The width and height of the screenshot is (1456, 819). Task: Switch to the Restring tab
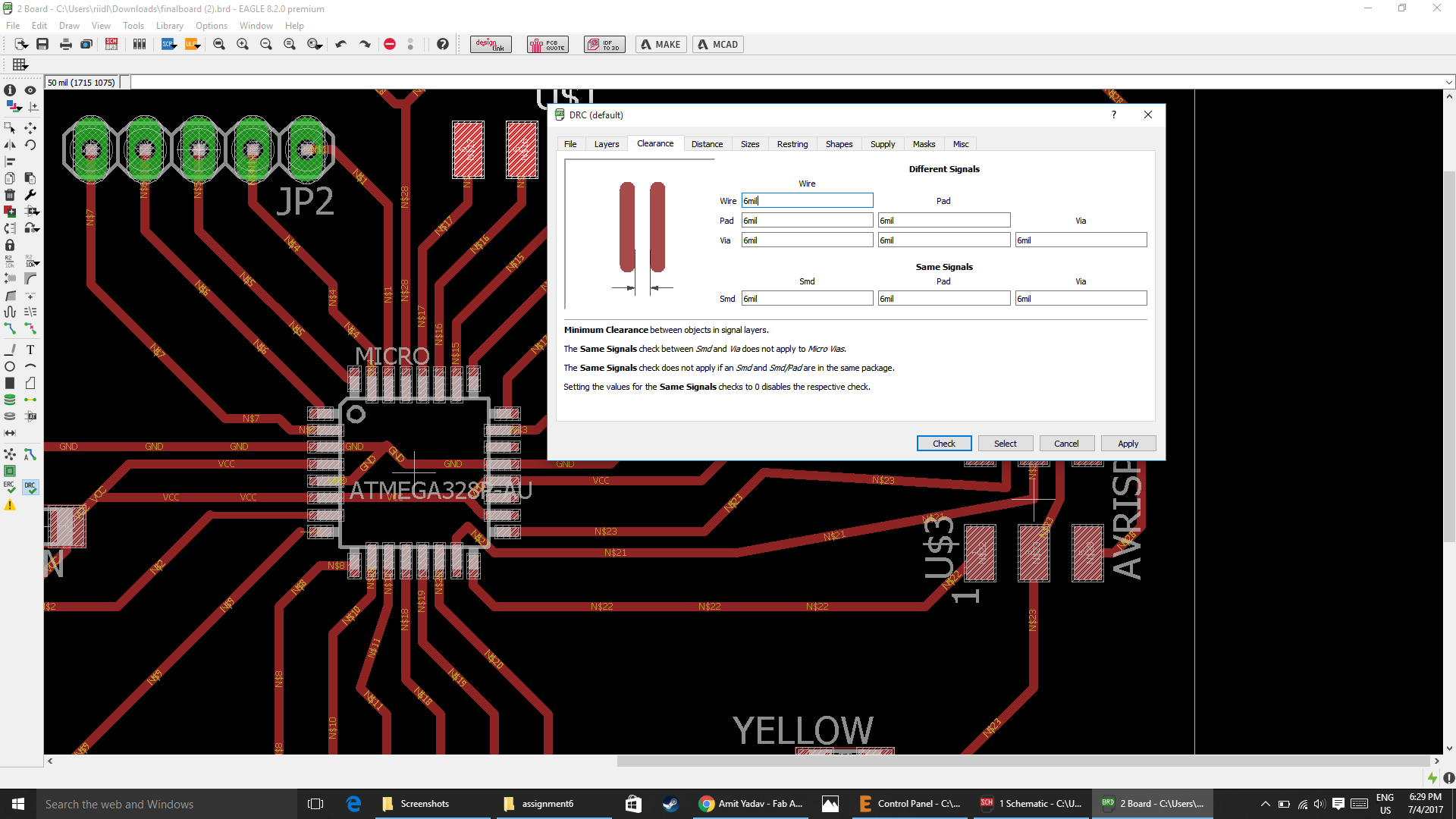tap(792, 144)
